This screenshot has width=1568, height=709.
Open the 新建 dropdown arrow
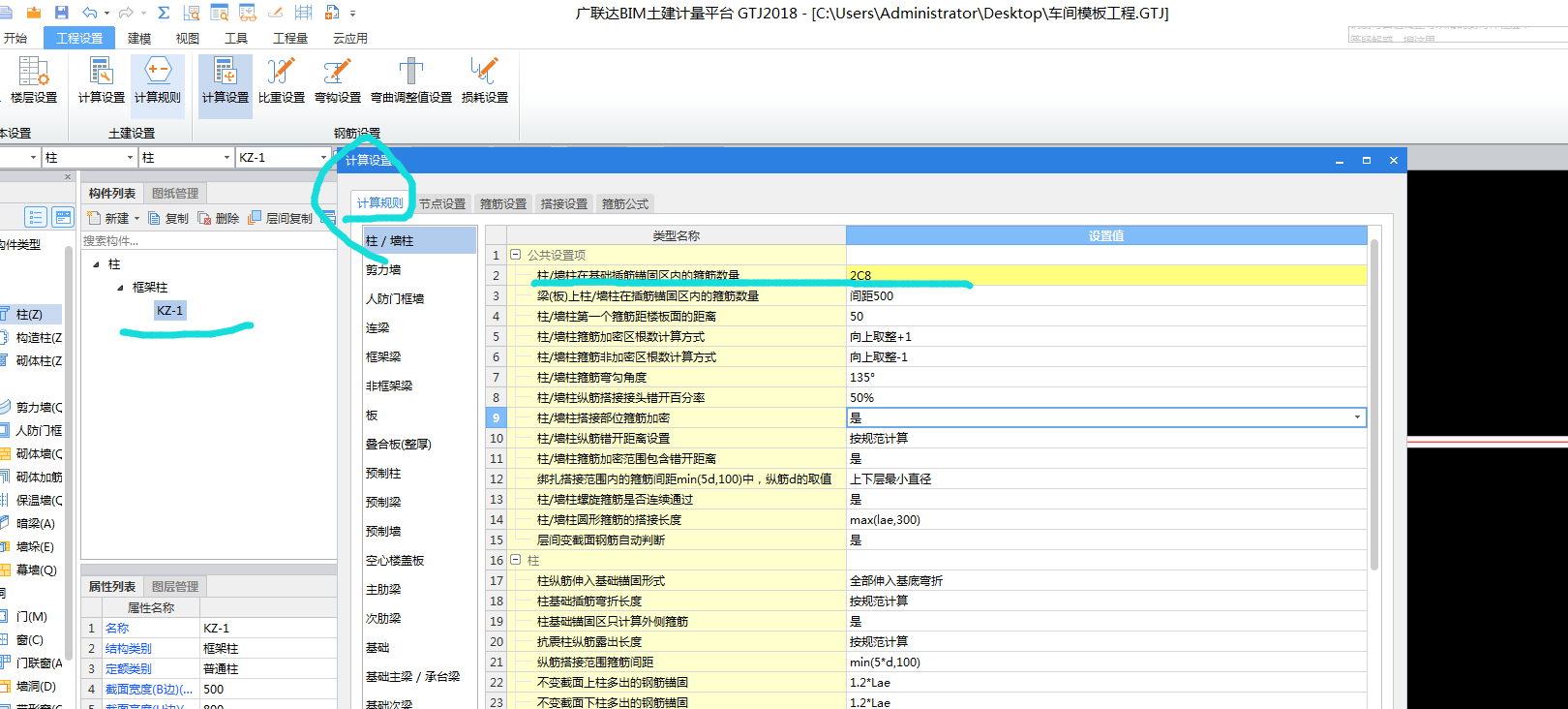pyautogui.click(x=136, y=219)
